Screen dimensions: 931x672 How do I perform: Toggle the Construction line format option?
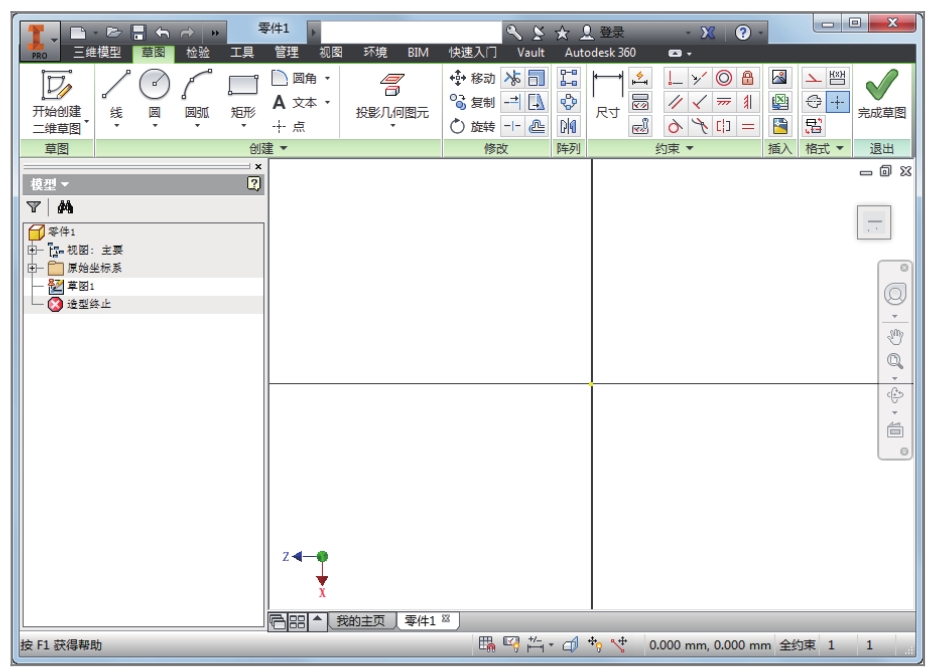point(813,78)
